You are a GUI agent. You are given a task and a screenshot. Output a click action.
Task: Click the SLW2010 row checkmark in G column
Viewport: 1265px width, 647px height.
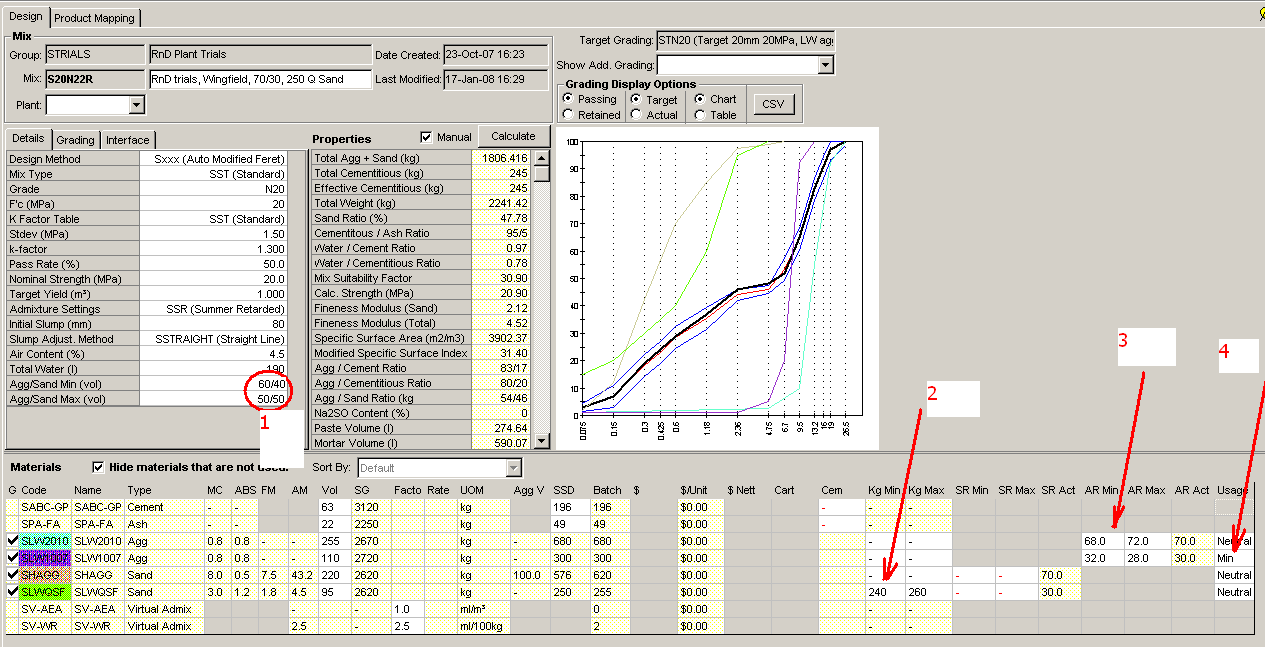point(12,541)
